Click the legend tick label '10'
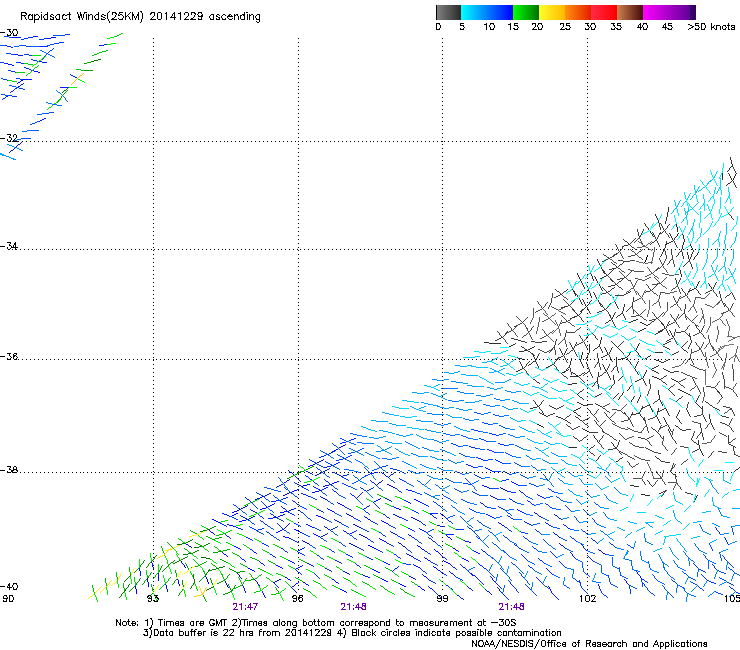The image size is (740, 650). 489,27
